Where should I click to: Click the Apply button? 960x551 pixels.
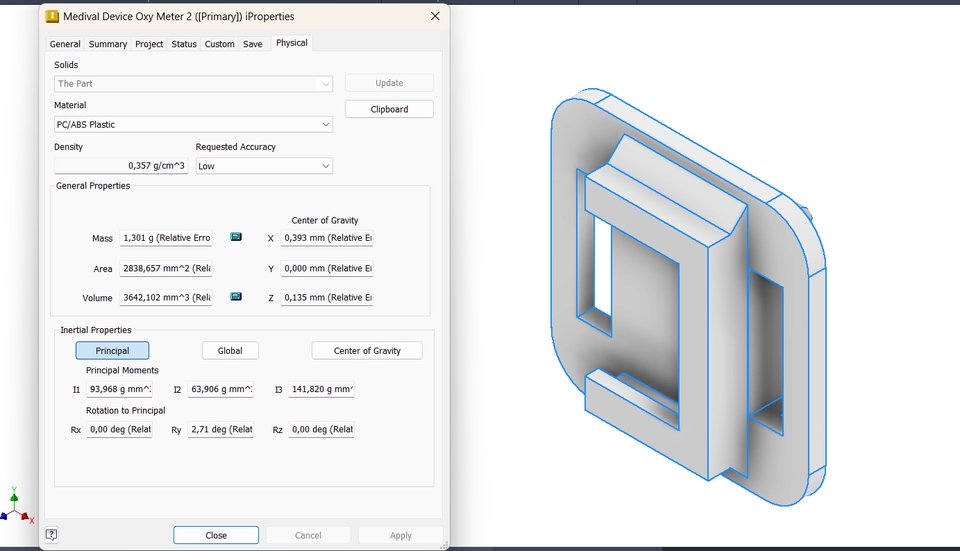pyautogui.click(x=401, y=535)
